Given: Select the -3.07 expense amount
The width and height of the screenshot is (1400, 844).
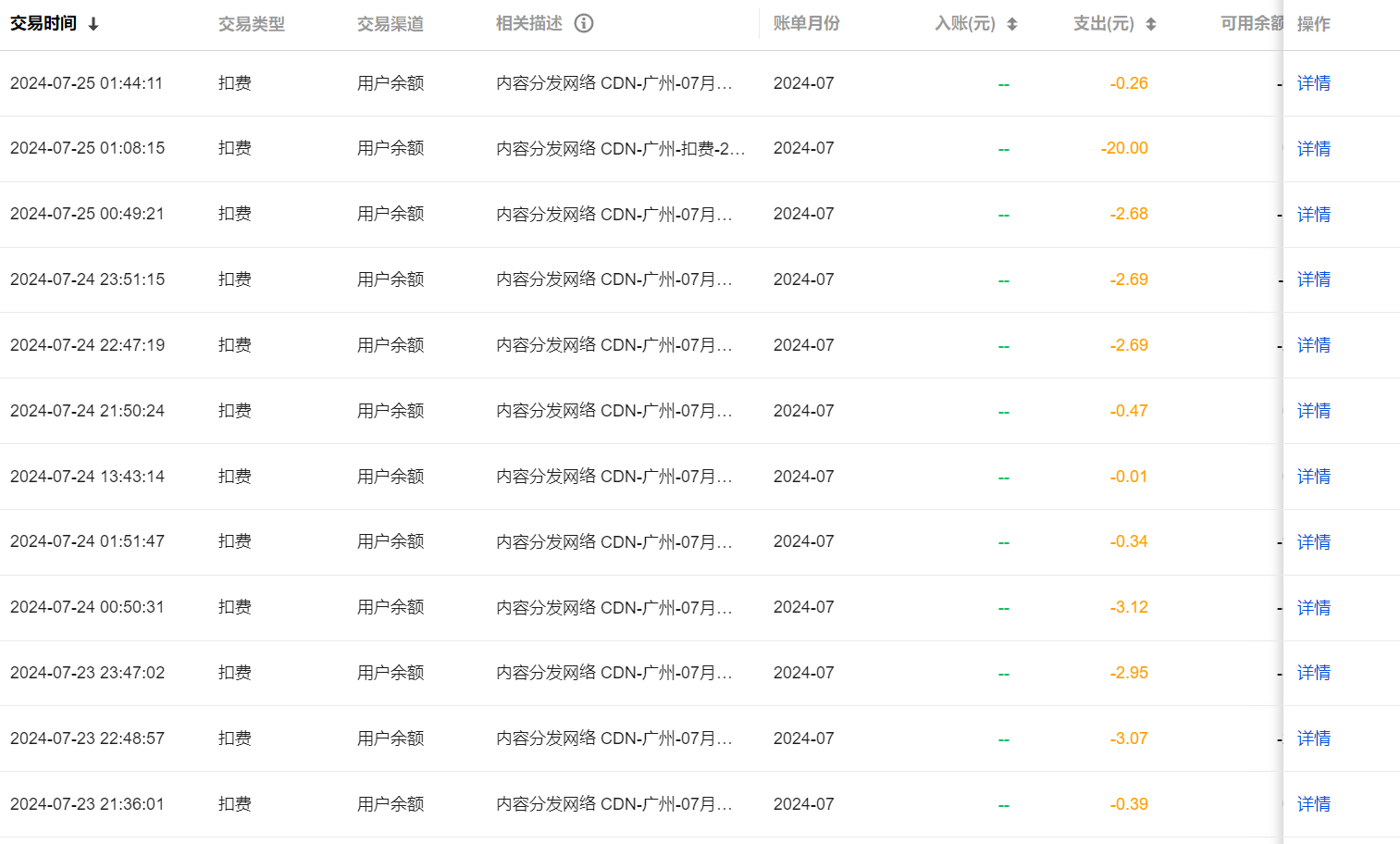Looking at the screenshot, I should click(1129, 738).
